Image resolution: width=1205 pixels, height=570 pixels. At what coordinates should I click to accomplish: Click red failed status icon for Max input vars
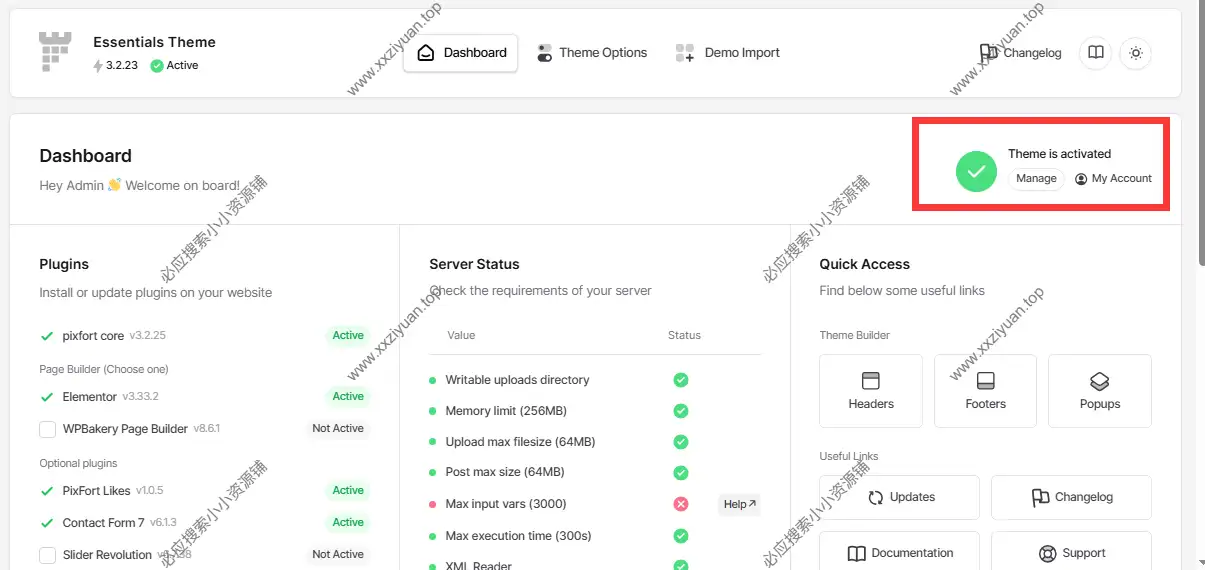pyautogui.click(x=681, y=504)
